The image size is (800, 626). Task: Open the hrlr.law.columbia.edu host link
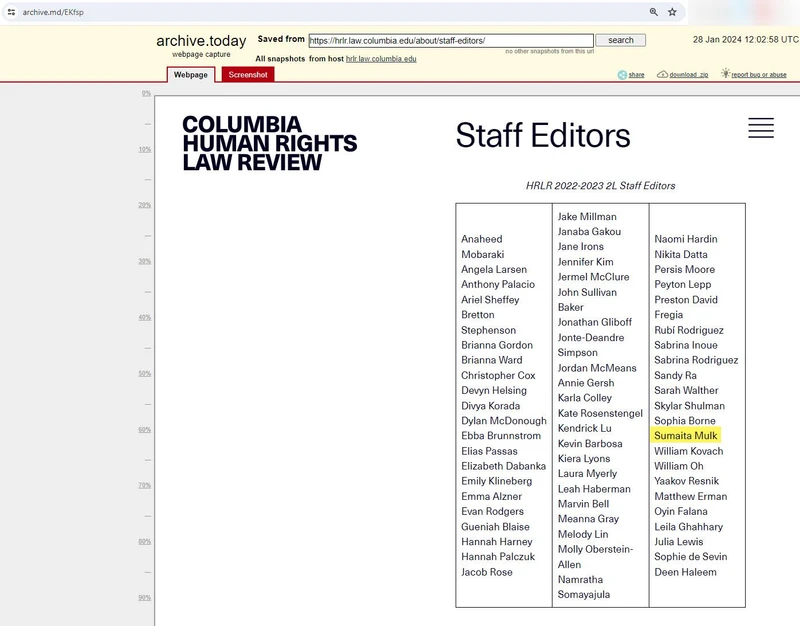point(381,60)
